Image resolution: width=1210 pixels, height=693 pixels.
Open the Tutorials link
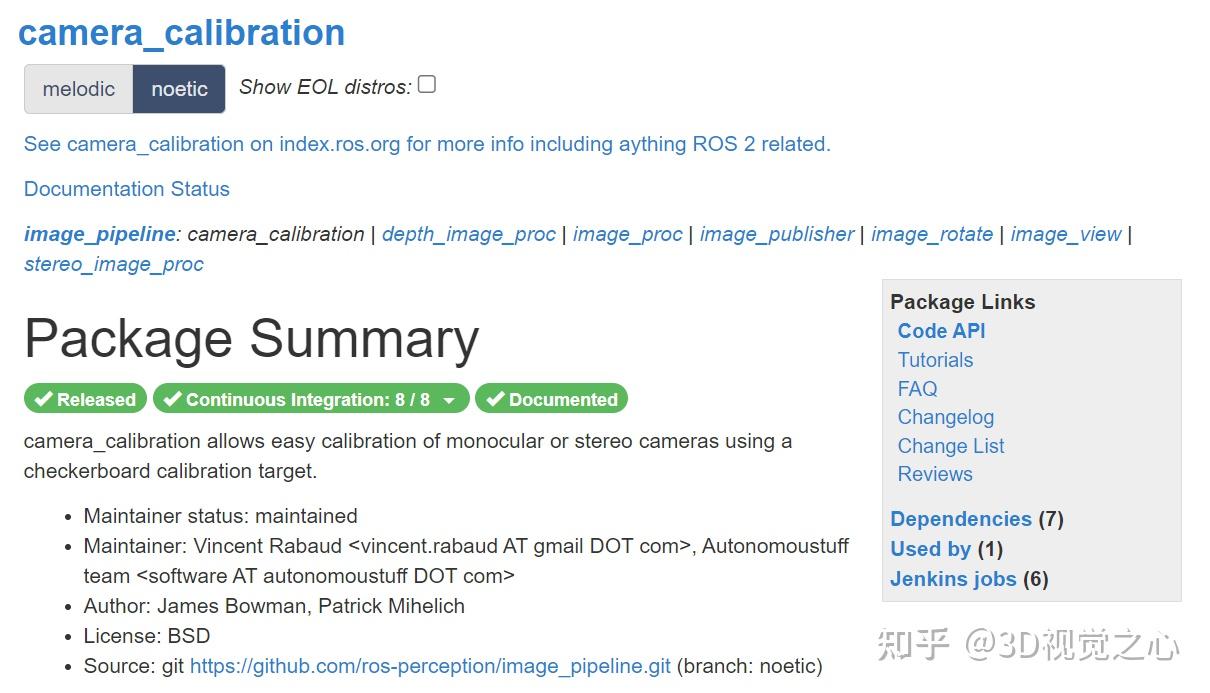coord(935,360)
